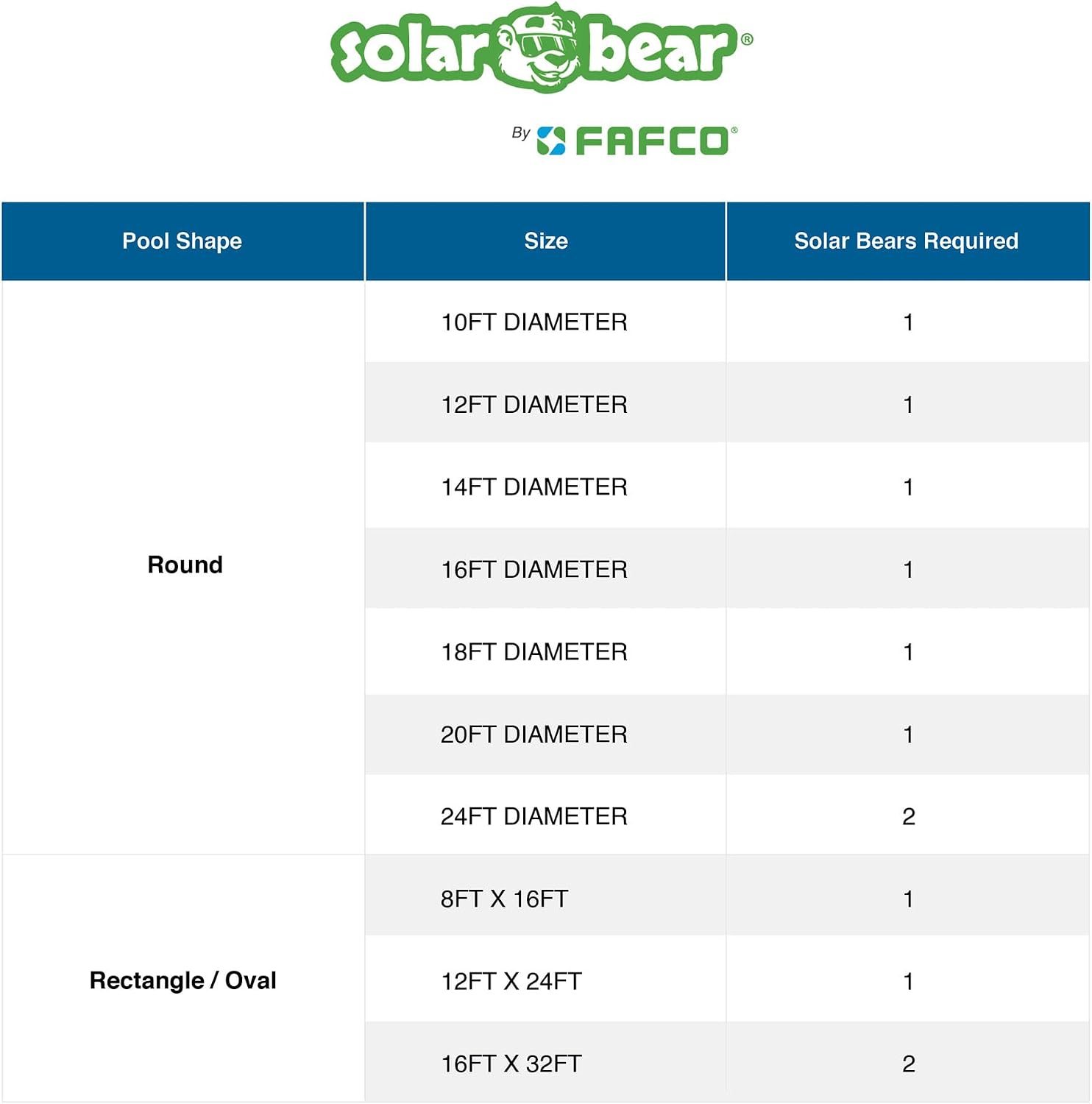This screenshot has height=1104, width=1092.
Task: Select the Pool Shape column header
Action: (182, 241)
